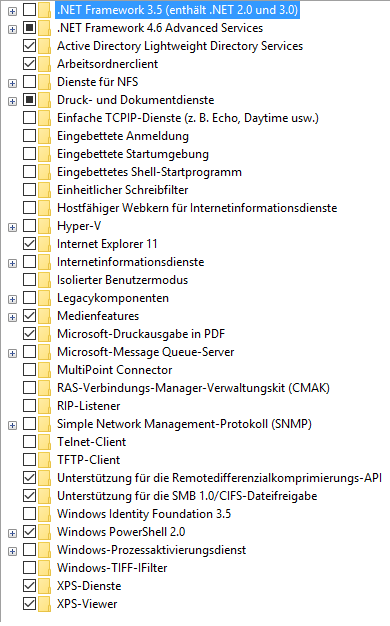
Task: Click folder icon next to Legacykomponenten
Action: (45, 298)
